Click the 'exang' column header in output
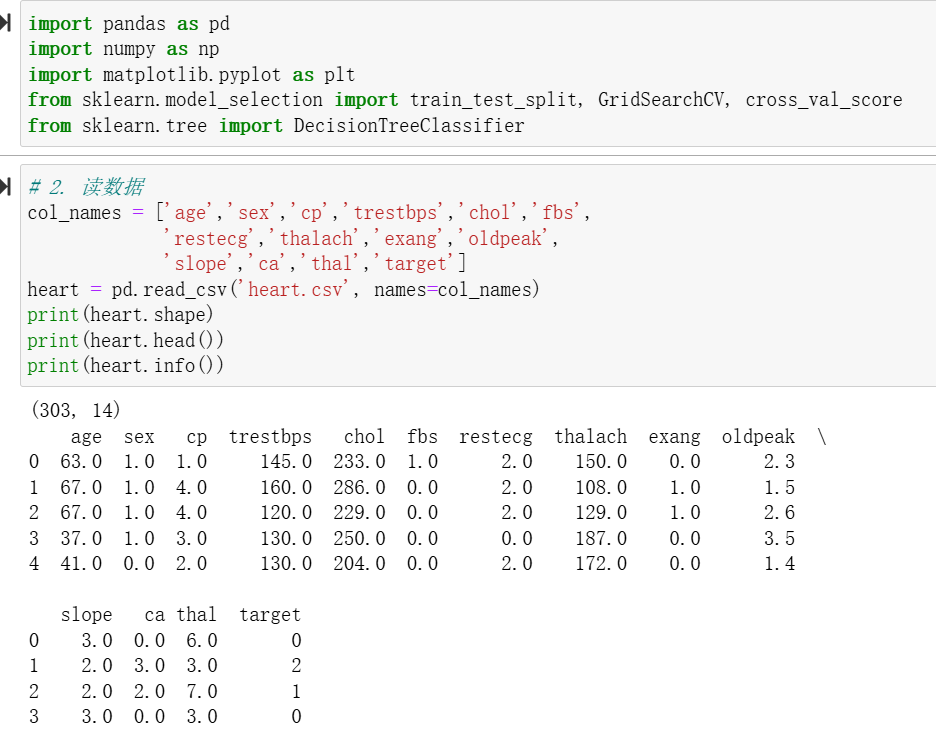This screenshot has width=936, height=734. click(x=675, y=437)
